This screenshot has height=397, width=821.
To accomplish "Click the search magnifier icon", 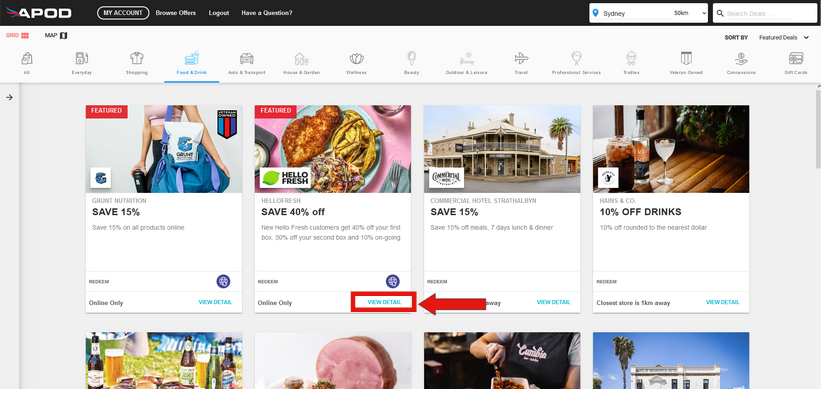I will tap(720, 13).
